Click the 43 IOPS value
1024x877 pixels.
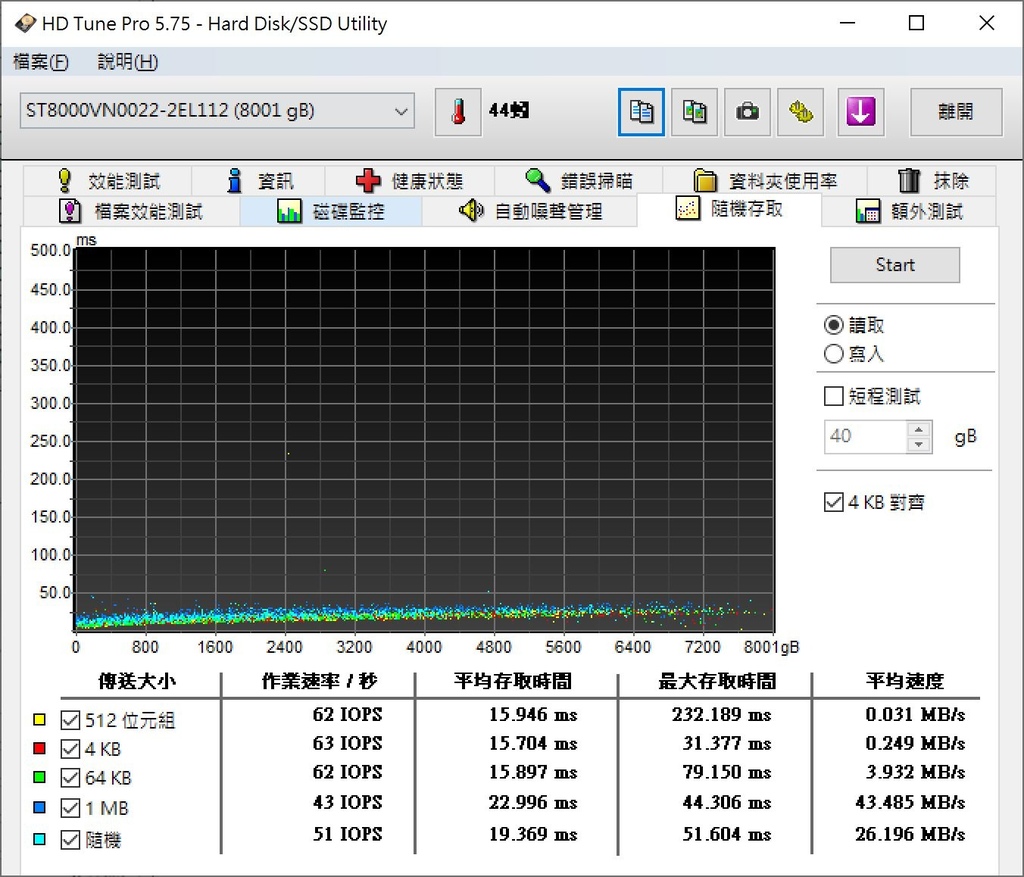347,802
